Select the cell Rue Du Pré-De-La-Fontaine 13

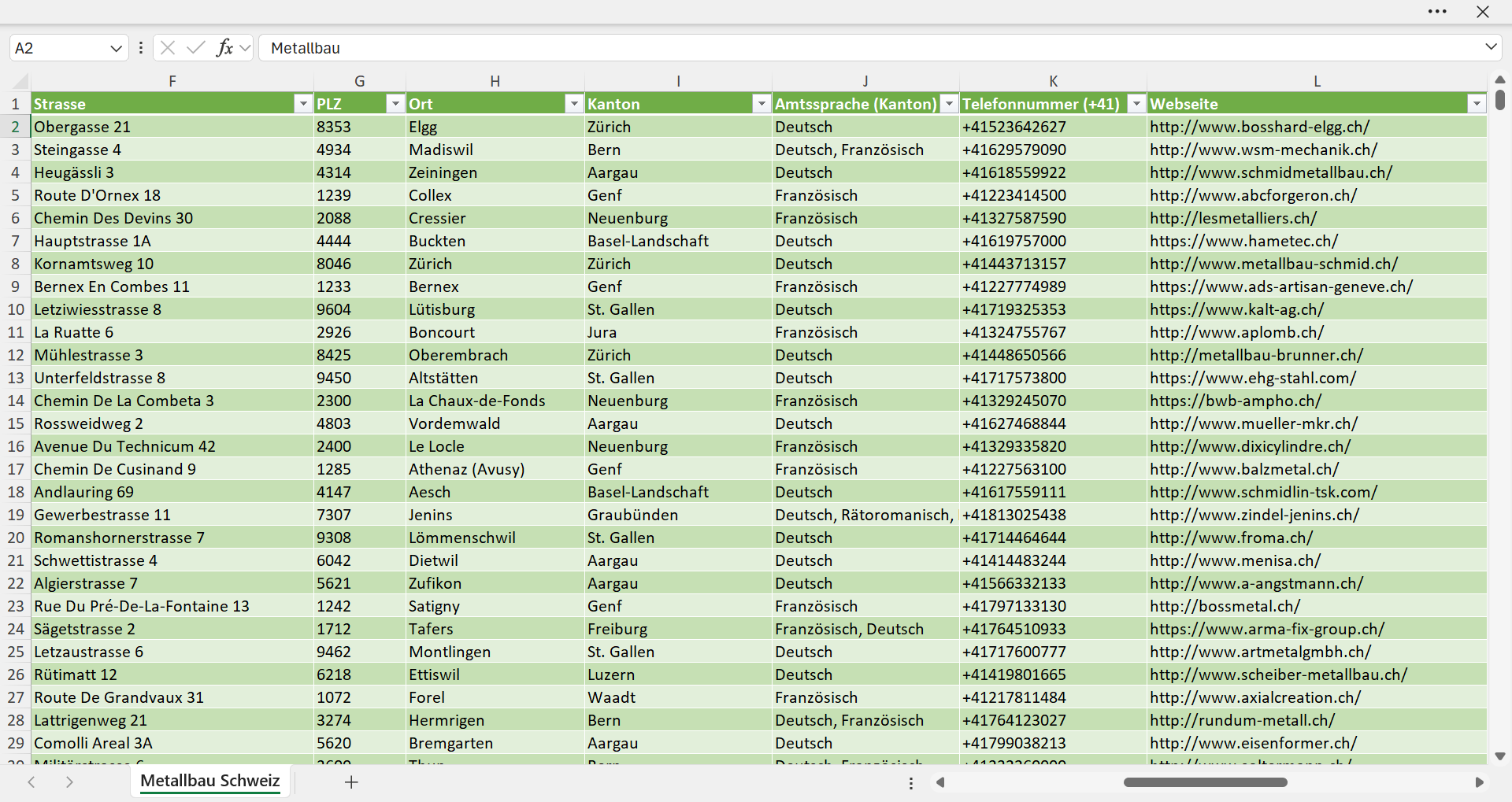pyautogui.click(x=172, y=606)
